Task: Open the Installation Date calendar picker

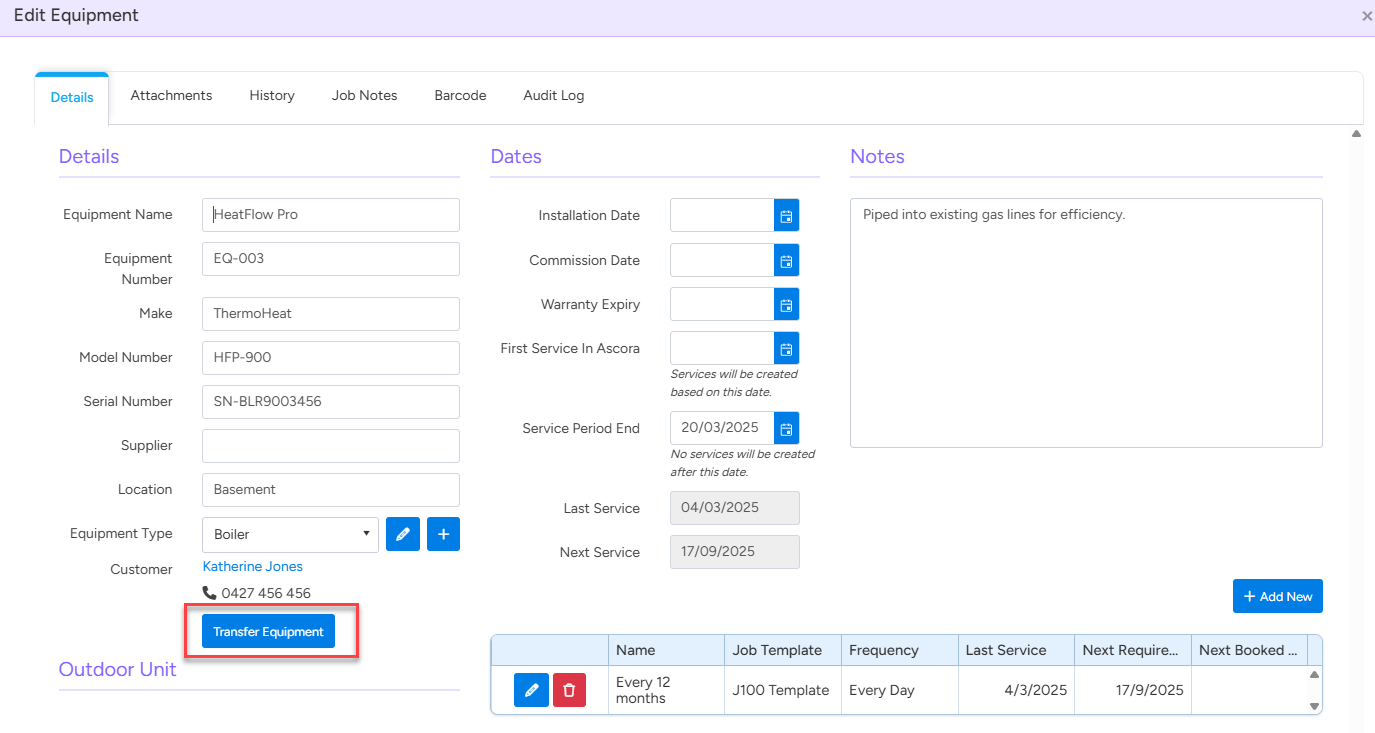Action: click(x=786, y=215)
